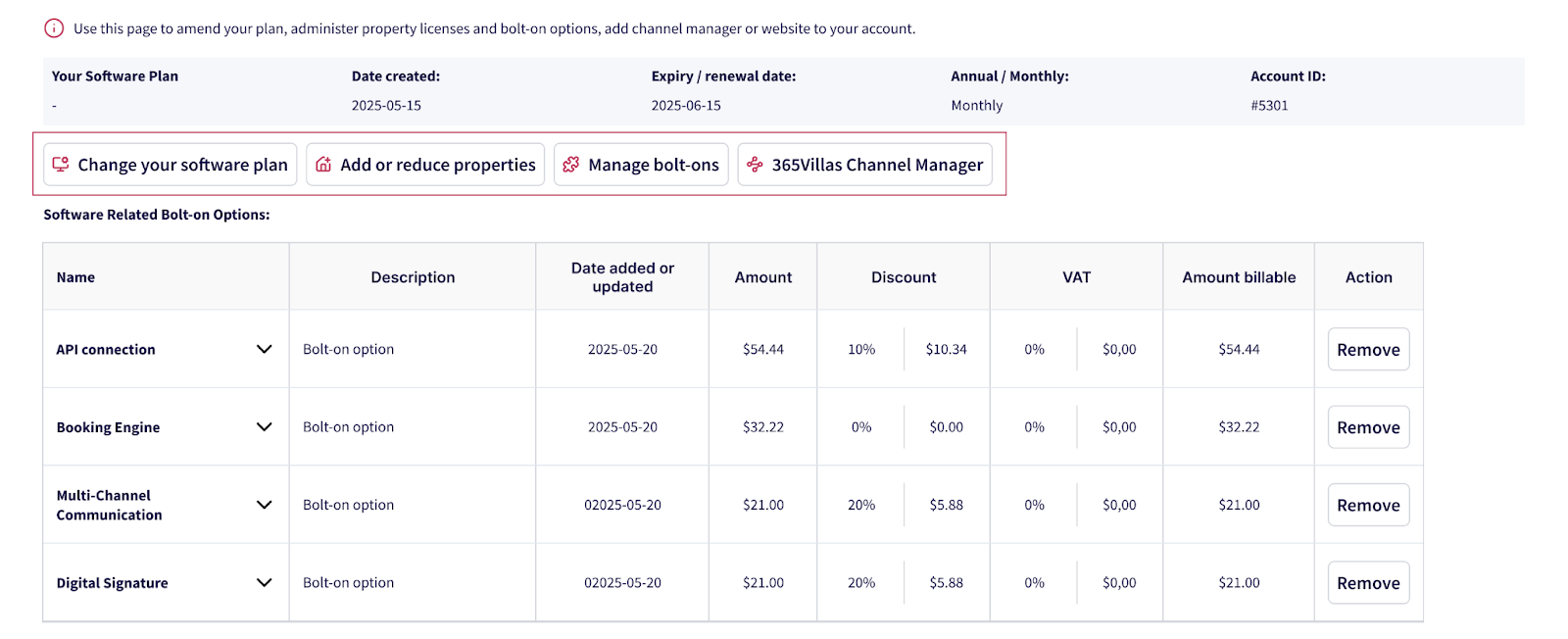
Task: Expand the Multi-Channel Communication row chevron
Action: click(264, 505)
